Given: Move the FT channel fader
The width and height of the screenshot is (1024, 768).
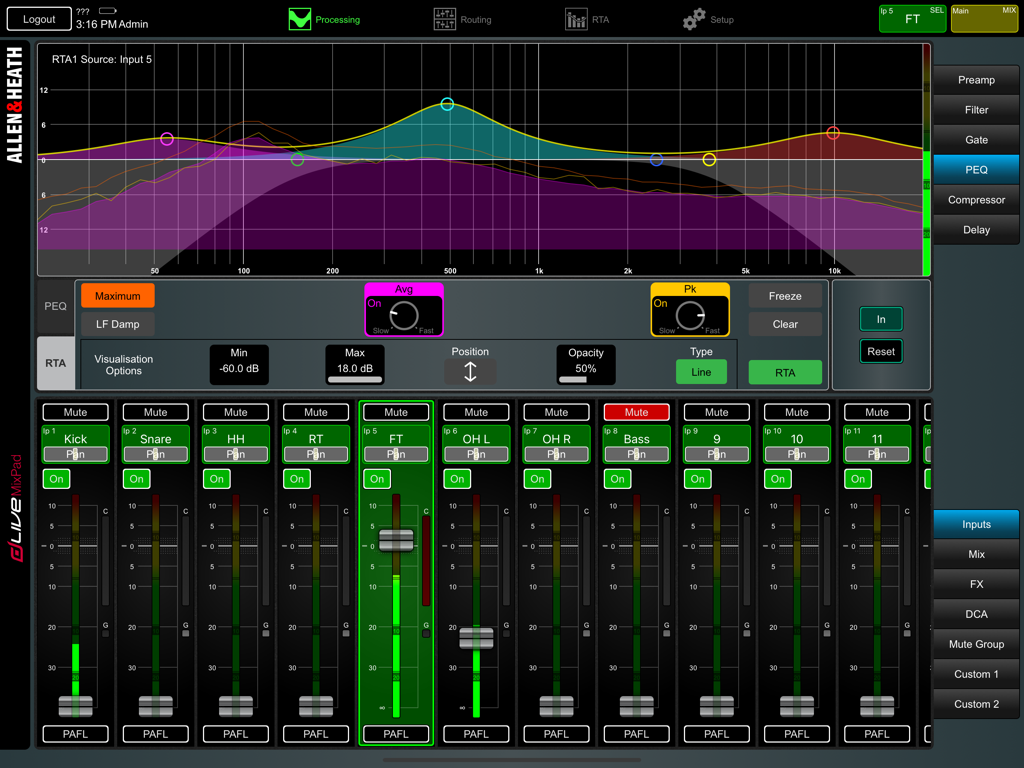Looking at the screenshot, I should tap(396, 540).
